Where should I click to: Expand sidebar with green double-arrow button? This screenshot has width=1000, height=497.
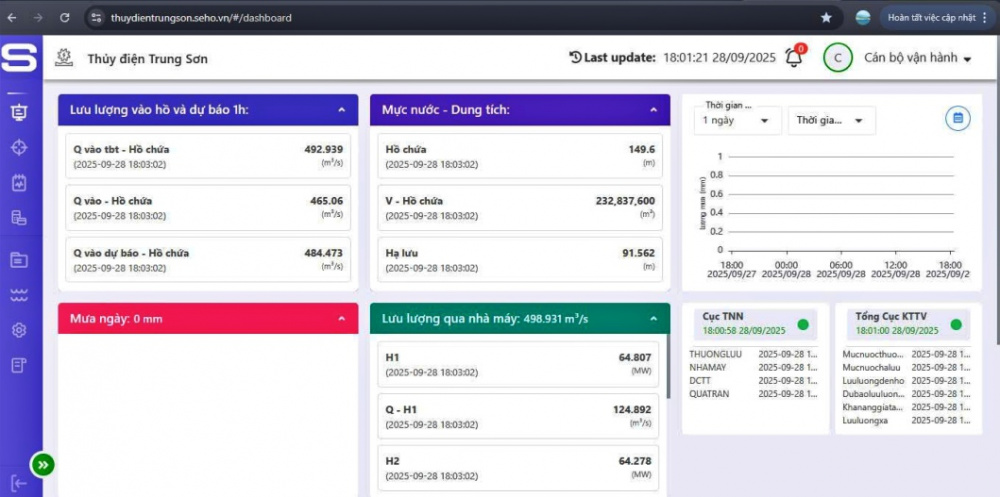pos(43,464)
